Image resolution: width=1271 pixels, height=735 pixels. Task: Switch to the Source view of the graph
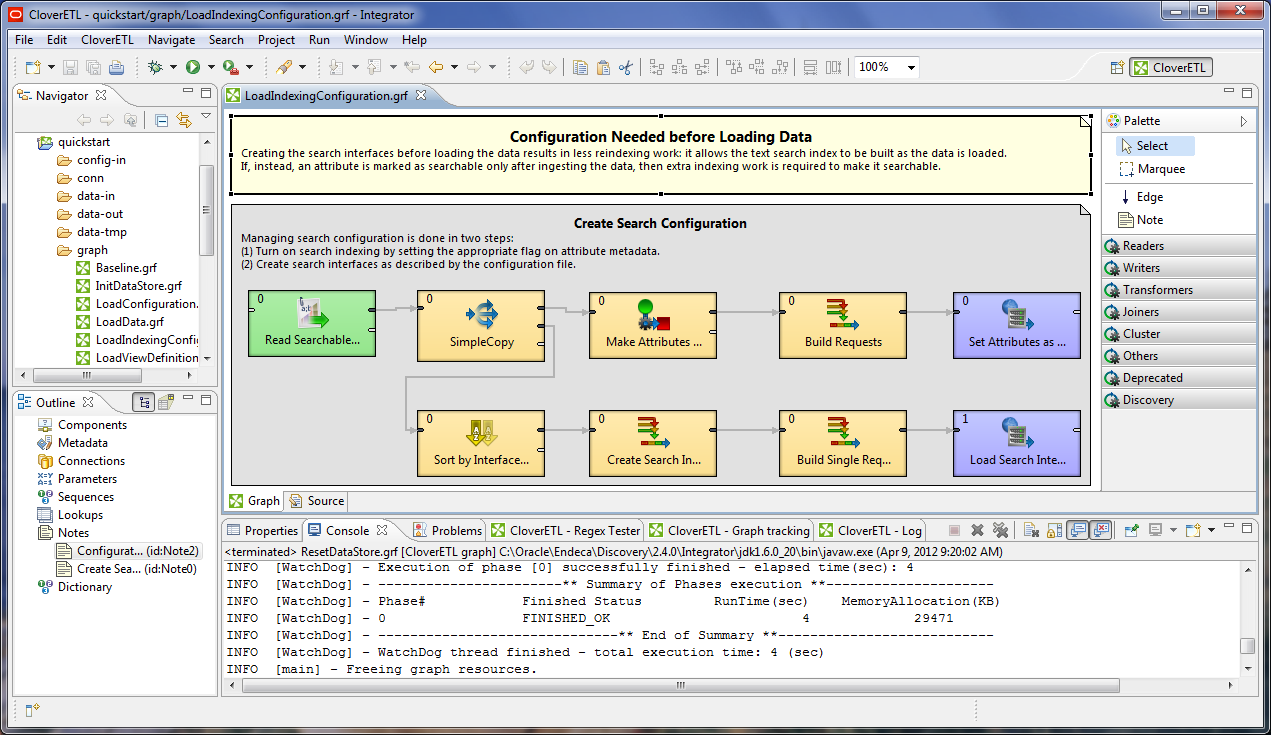click(324, 501)
